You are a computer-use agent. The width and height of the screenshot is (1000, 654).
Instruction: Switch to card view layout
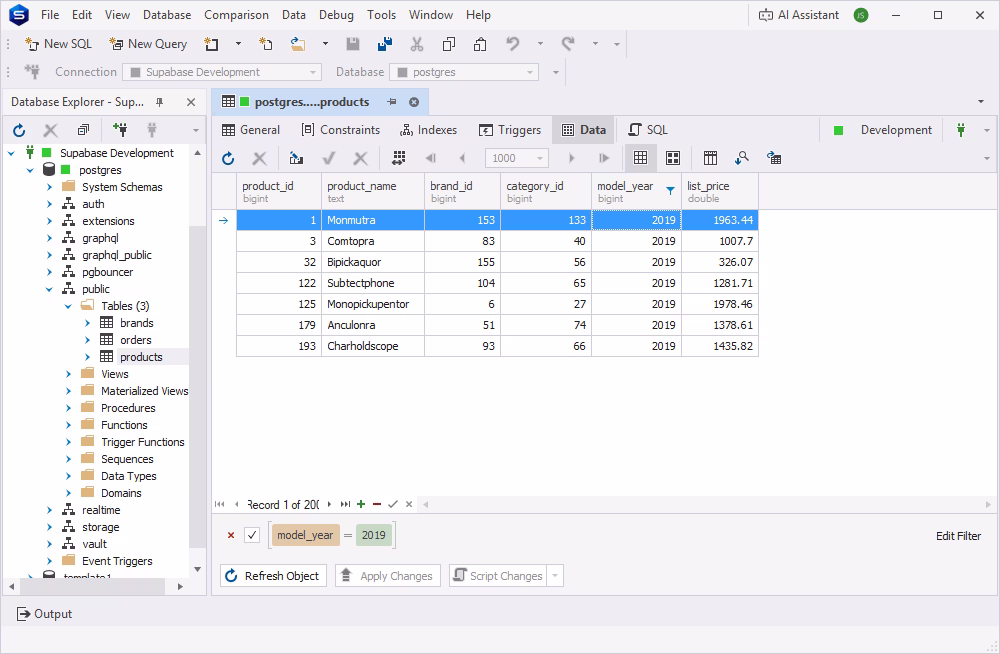point(673,158)
